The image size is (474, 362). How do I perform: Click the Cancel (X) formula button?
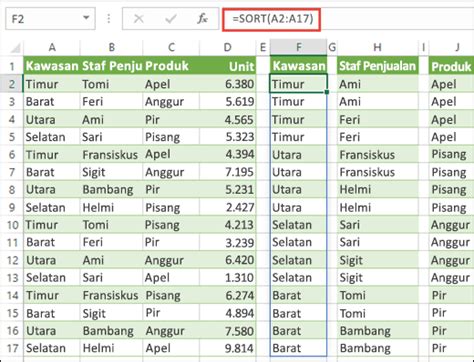(x=138, y=19)
